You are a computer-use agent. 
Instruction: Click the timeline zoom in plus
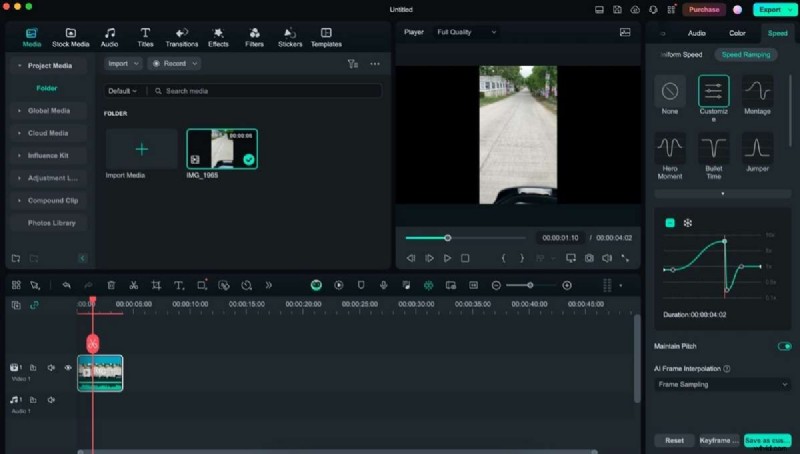coord(566,285)
